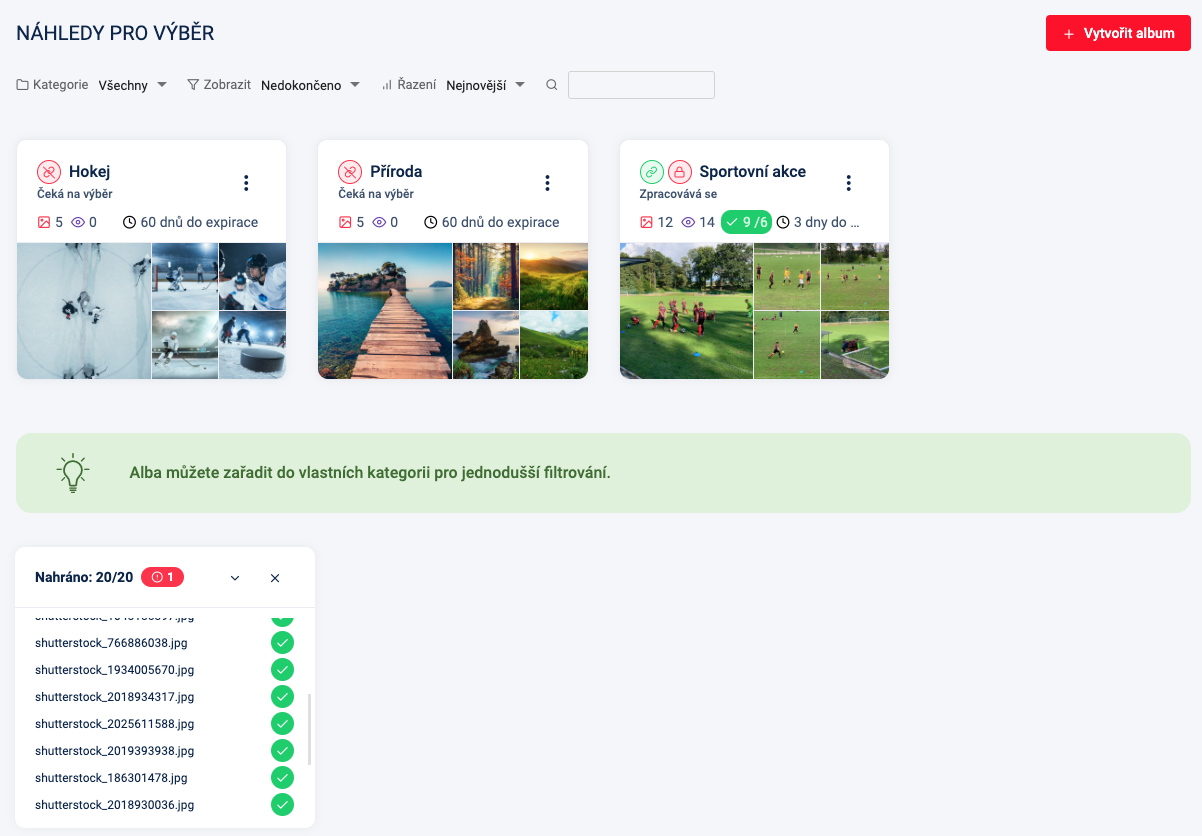Click the upload list scrollbar

click(x=309, y=730)
